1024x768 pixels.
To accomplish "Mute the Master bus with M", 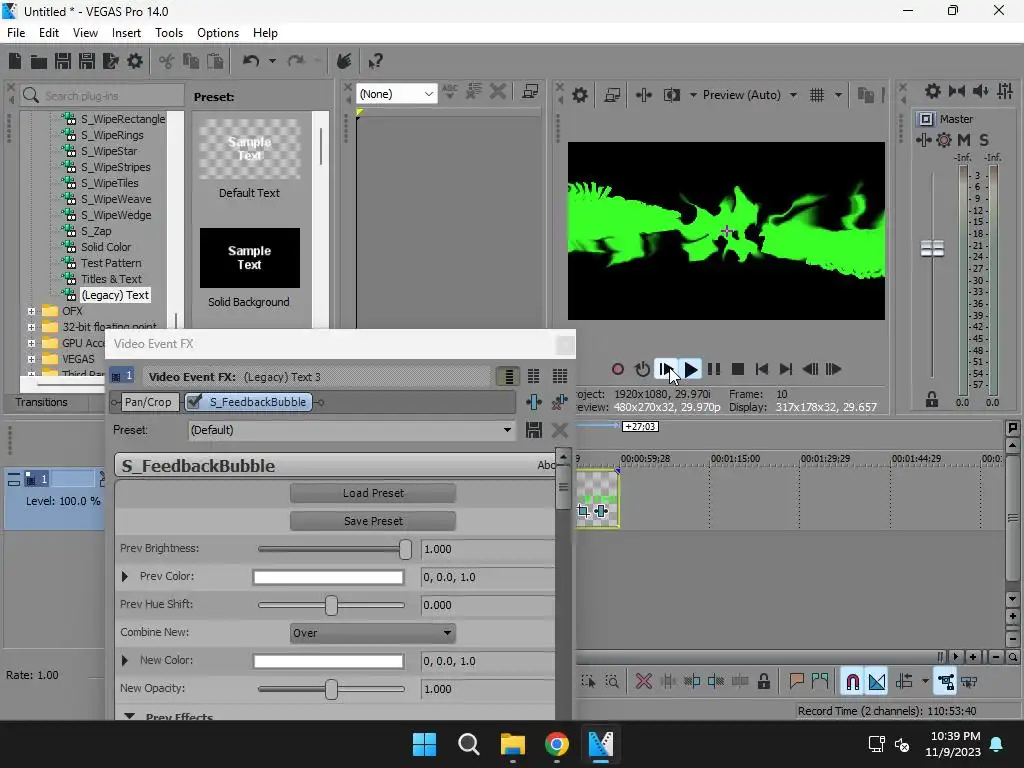I will 964,140.
